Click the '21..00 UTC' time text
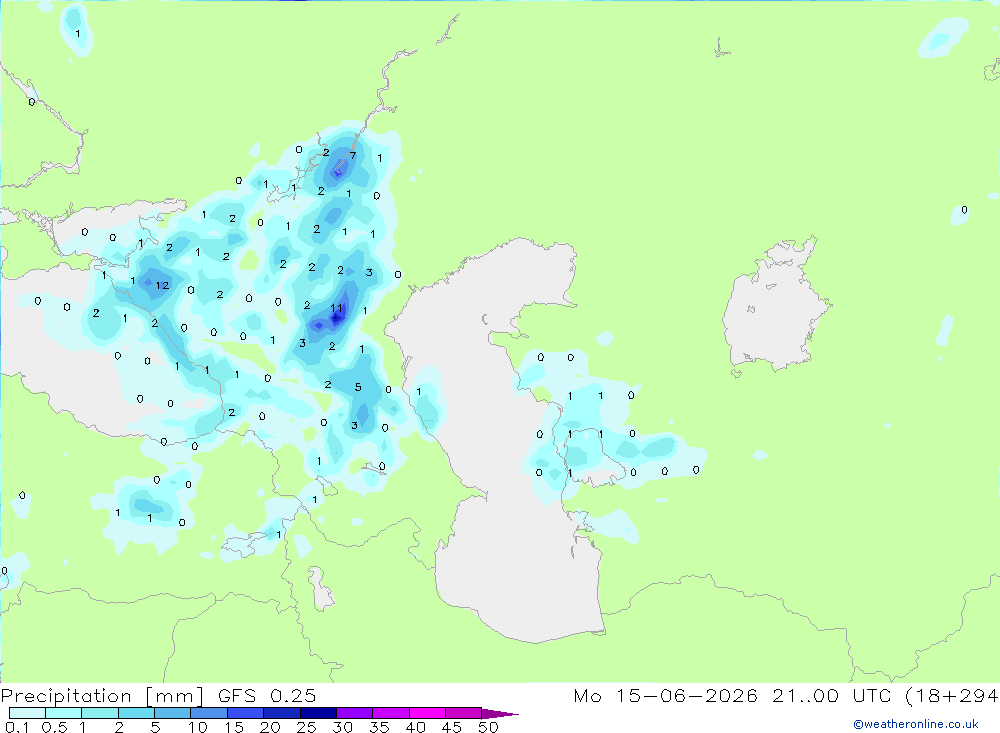 click(831, 696)
